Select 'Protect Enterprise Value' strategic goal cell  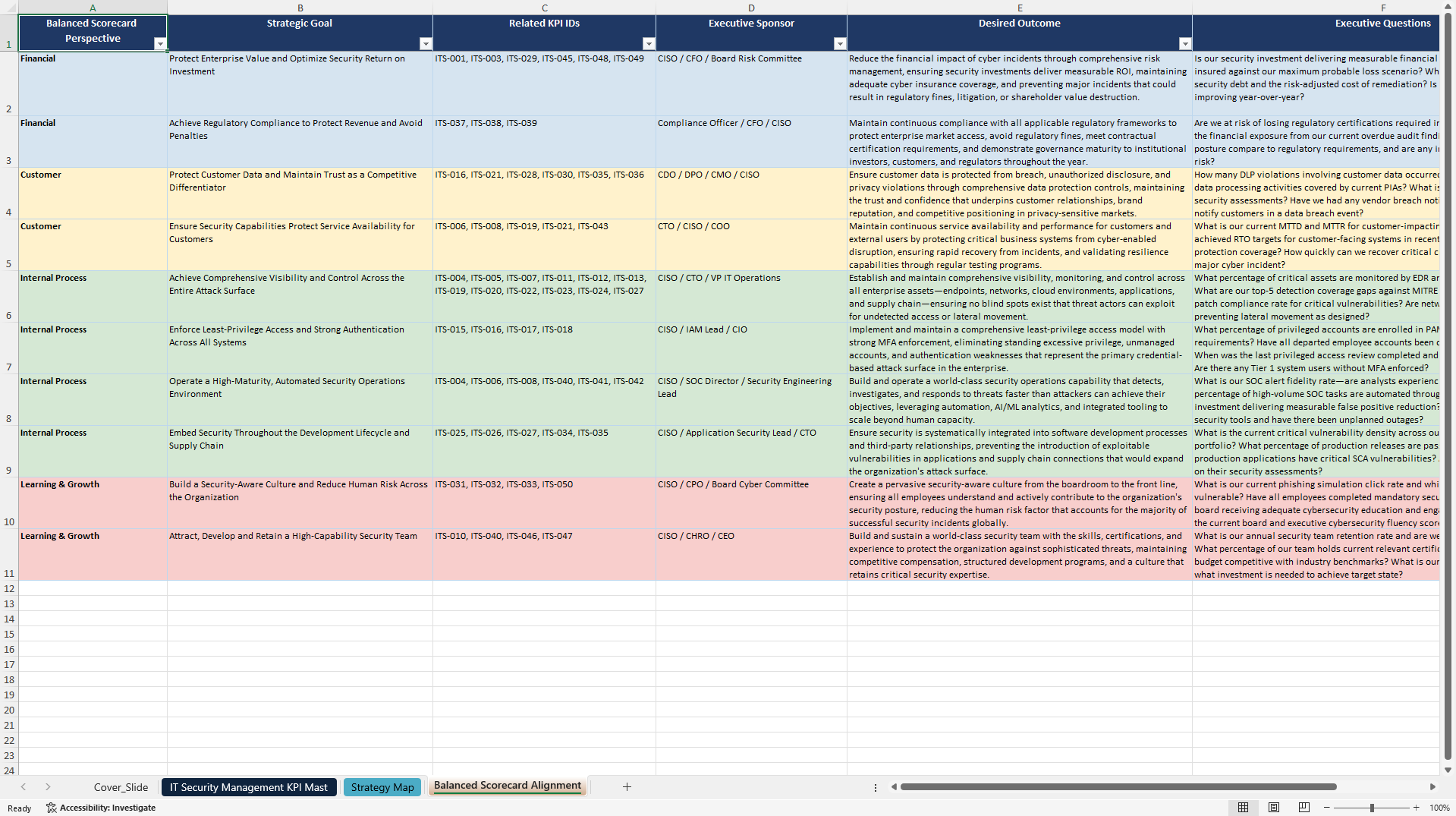pos(300,83)
